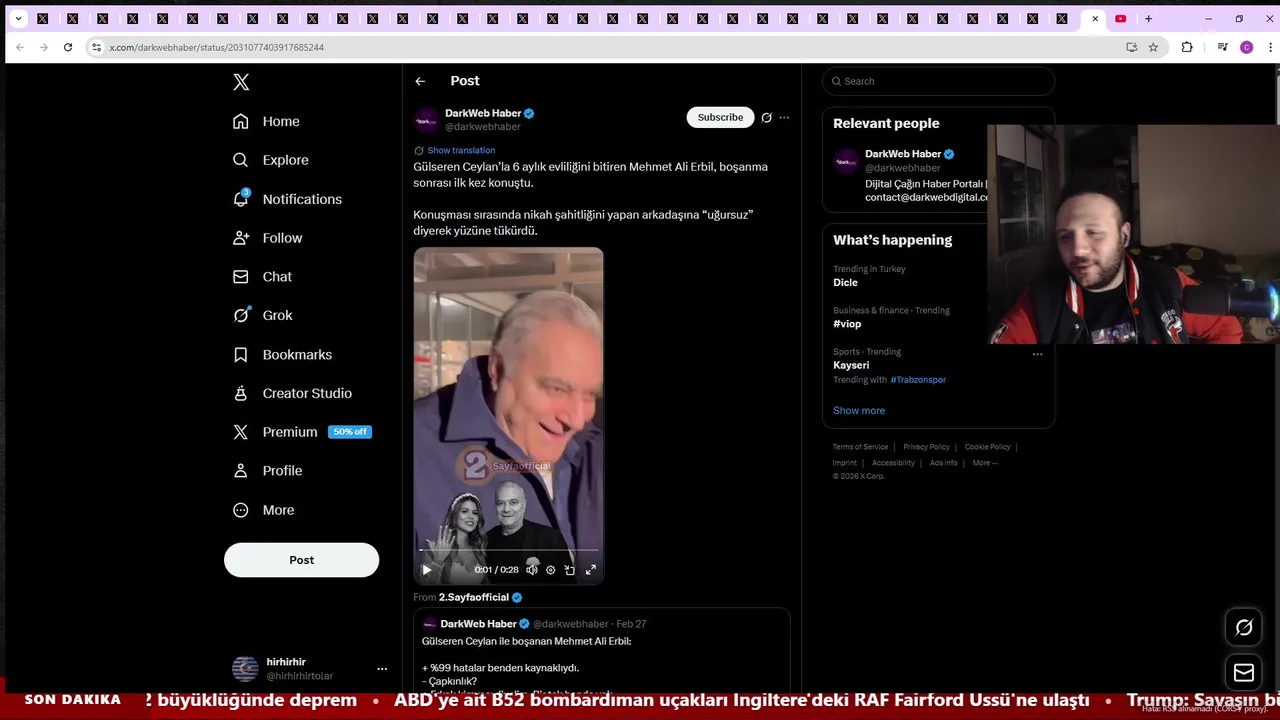
Task: Open the post's three-dot menu
Action: click(784, 117)
